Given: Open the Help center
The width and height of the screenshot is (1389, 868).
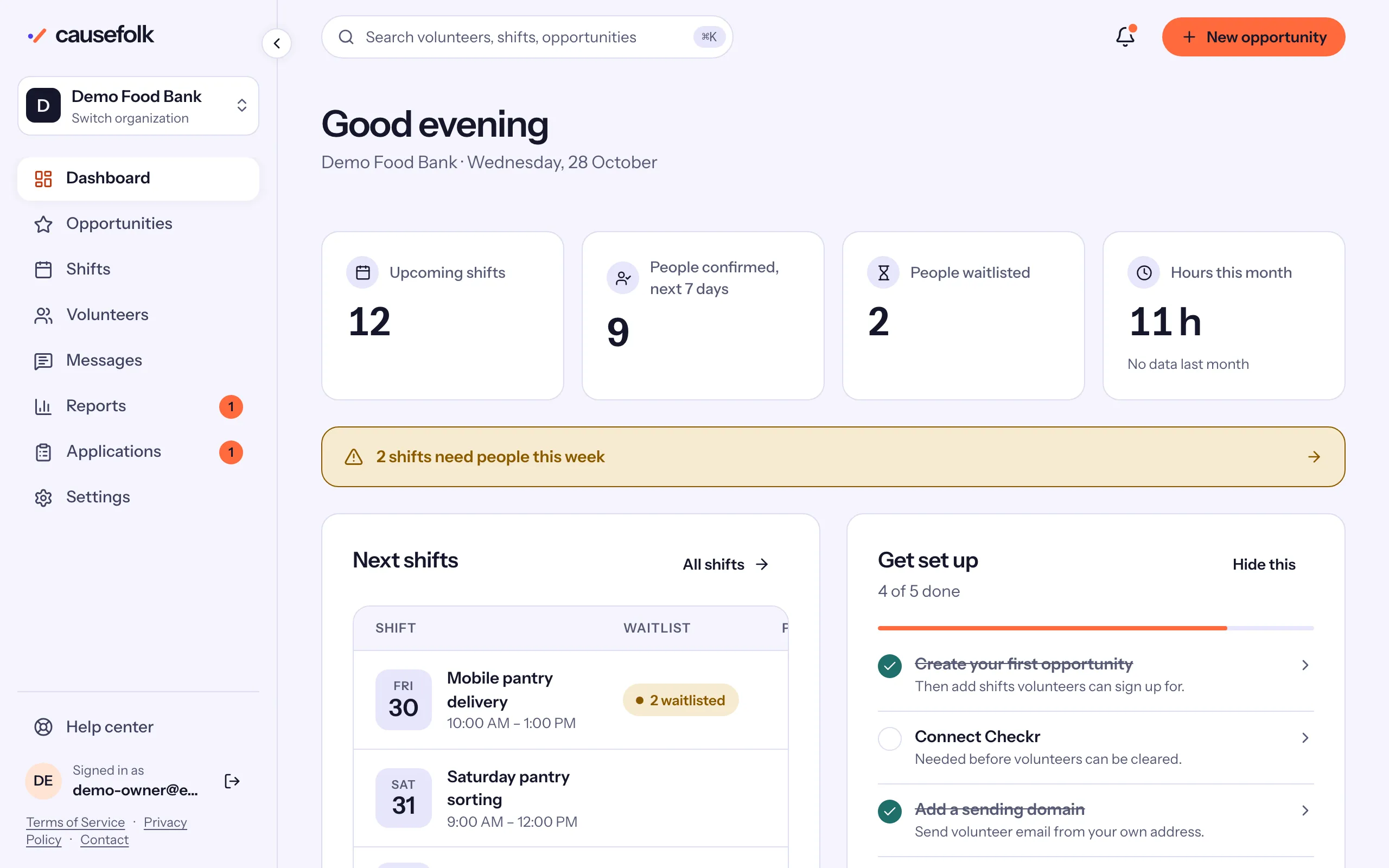Looking at the screenshot, I should click(138, 727).
